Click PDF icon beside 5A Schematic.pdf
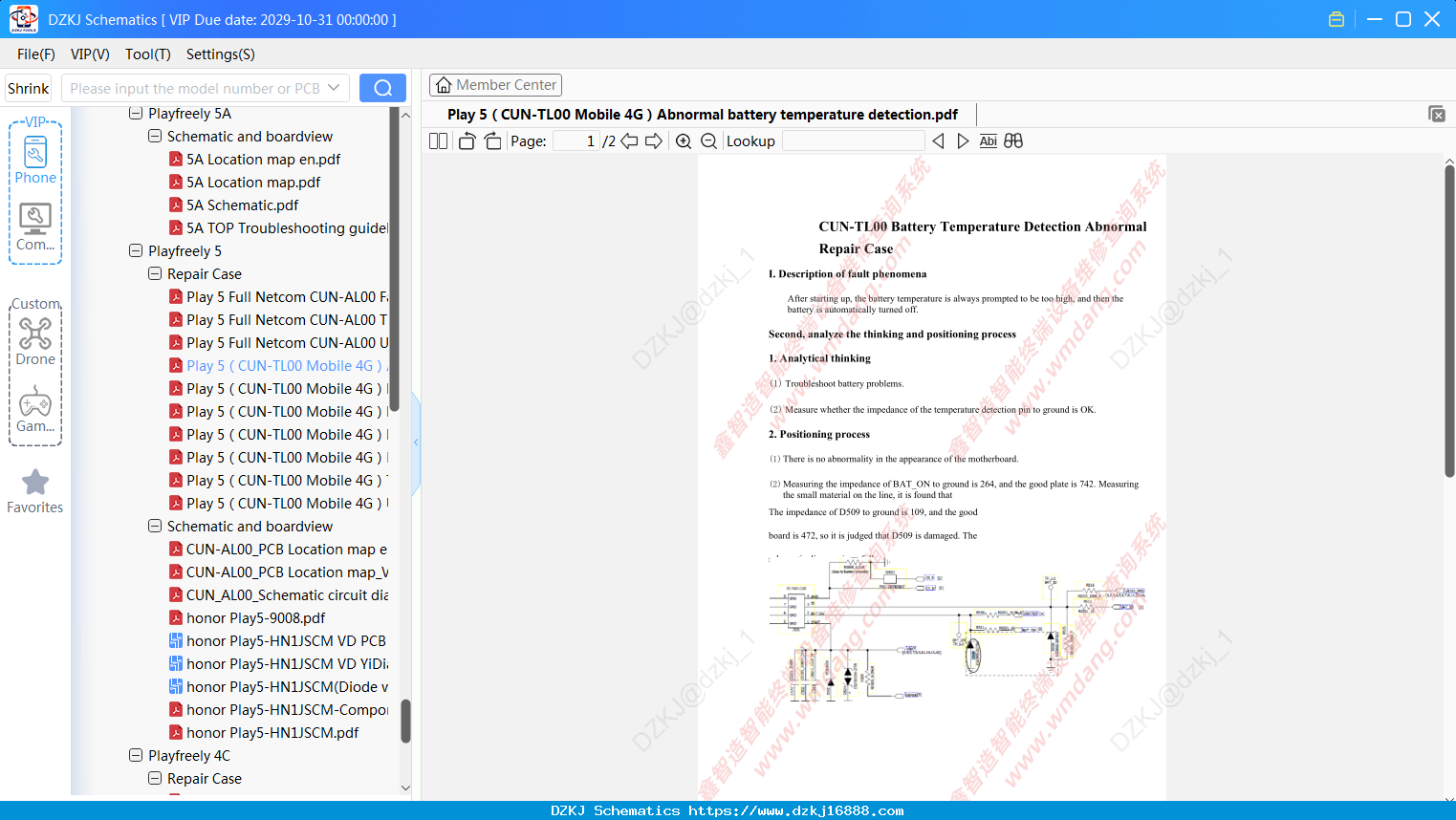 [176, 205]
